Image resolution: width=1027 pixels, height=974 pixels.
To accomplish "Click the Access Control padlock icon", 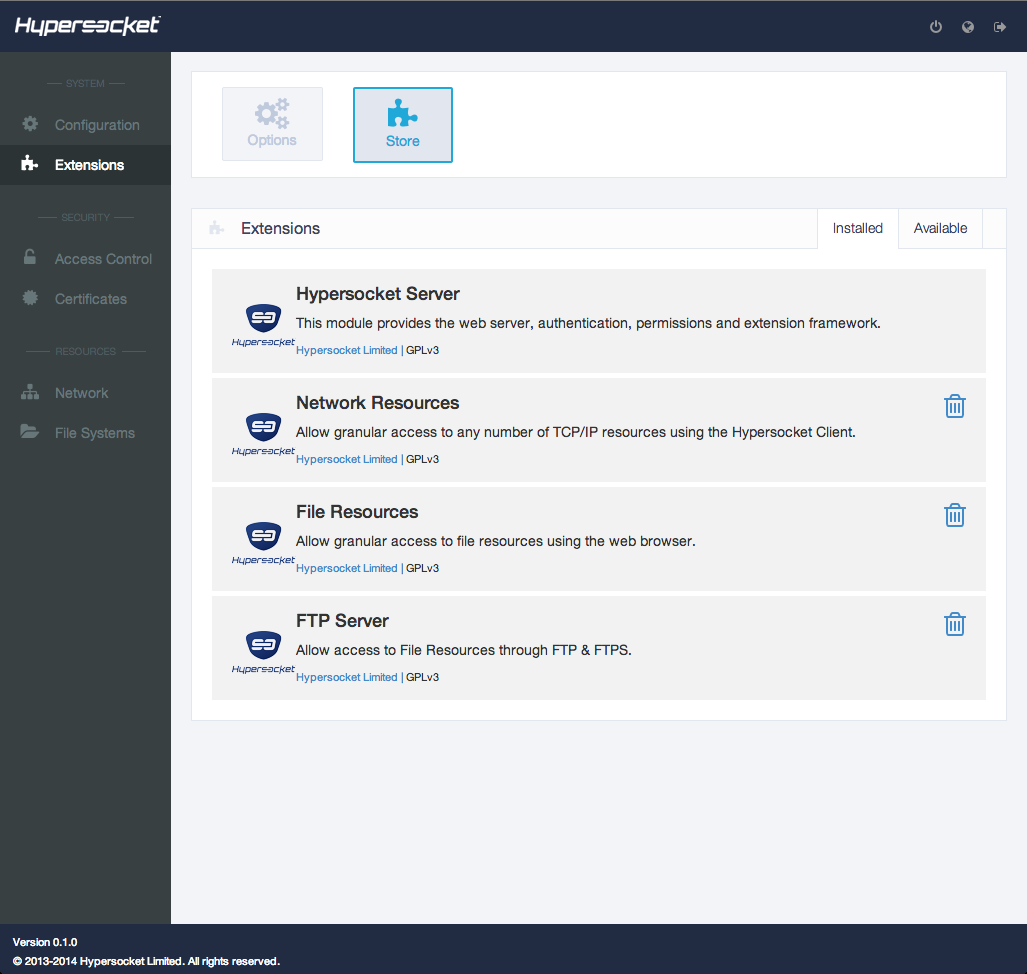I will pos(29,257).
